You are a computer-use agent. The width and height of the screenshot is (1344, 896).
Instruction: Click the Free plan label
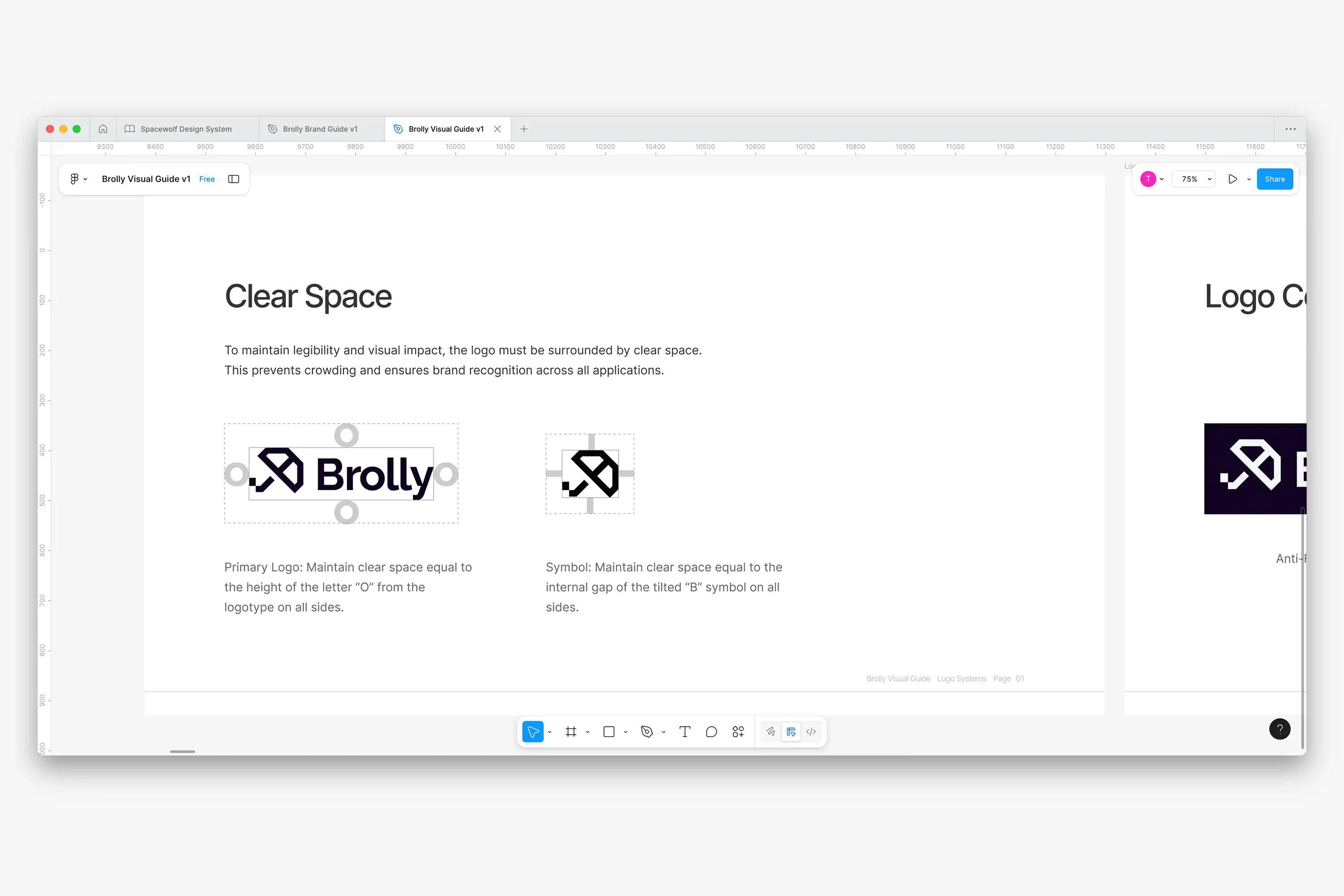(207, 179)
